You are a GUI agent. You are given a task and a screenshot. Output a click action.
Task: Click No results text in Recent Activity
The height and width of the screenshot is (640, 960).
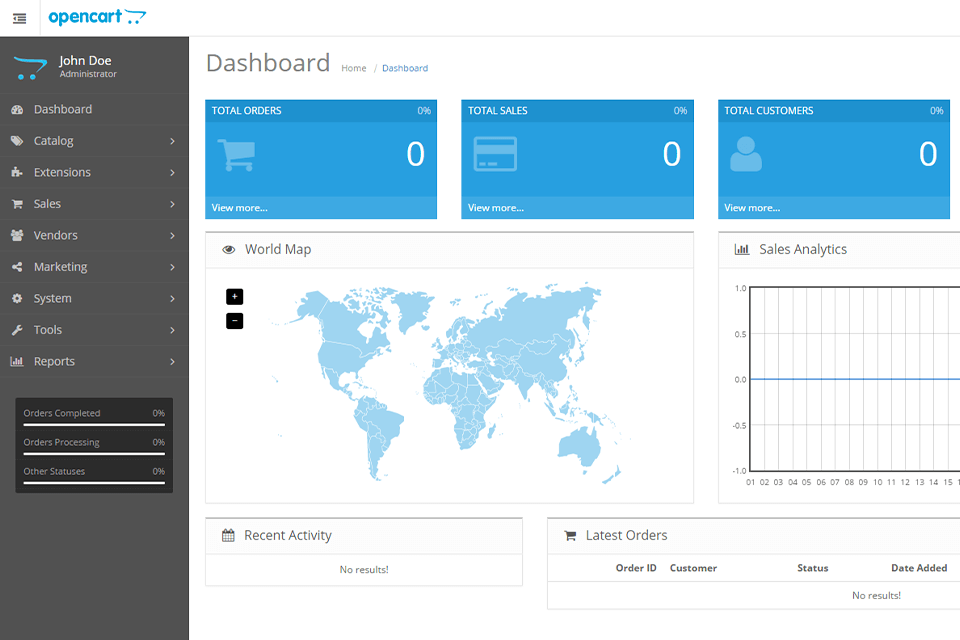(364, 570)
